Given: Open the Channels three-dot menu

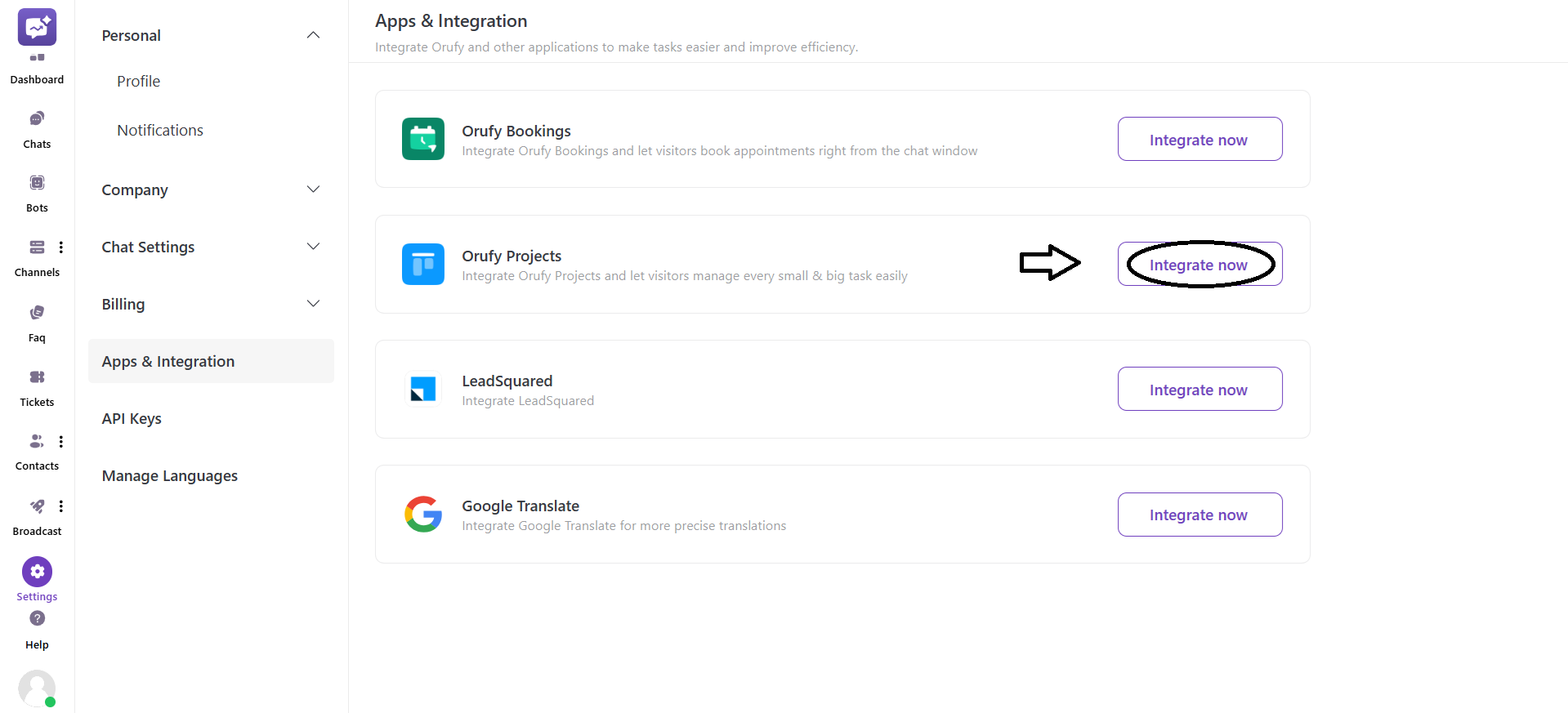Looking at the screenshot, I should click(x=61, y=247).
